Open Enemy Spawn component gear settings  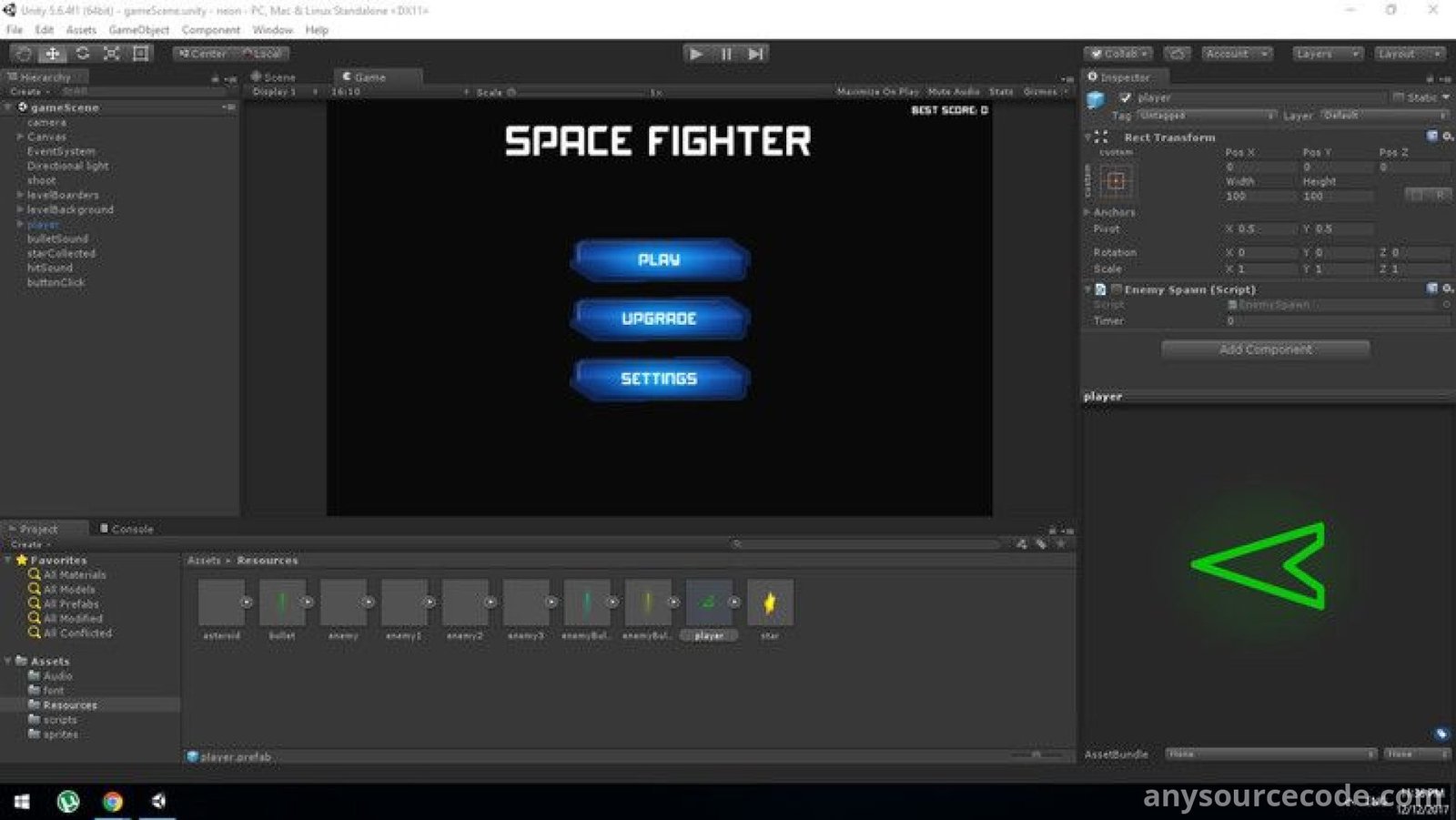click(x=1447, y=289)
